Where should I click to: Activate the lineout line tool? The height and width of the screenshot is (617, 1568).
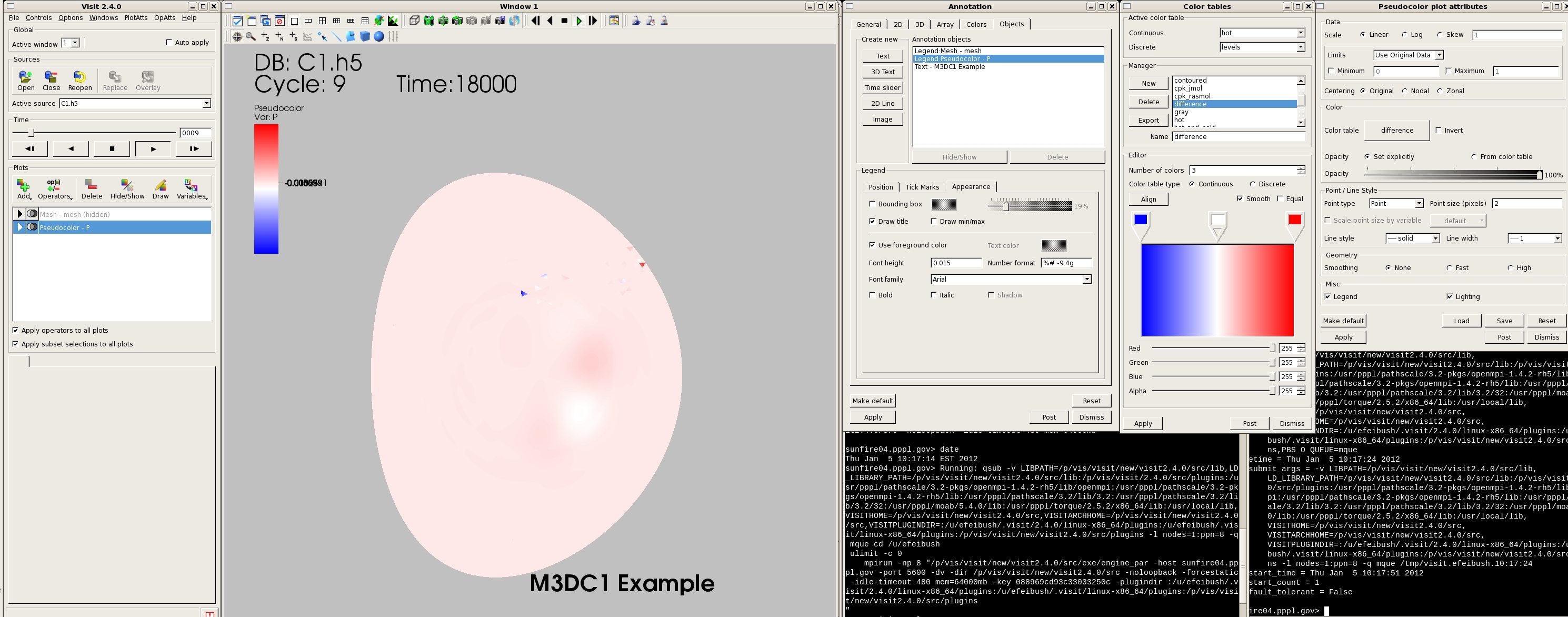pos(336,36)
